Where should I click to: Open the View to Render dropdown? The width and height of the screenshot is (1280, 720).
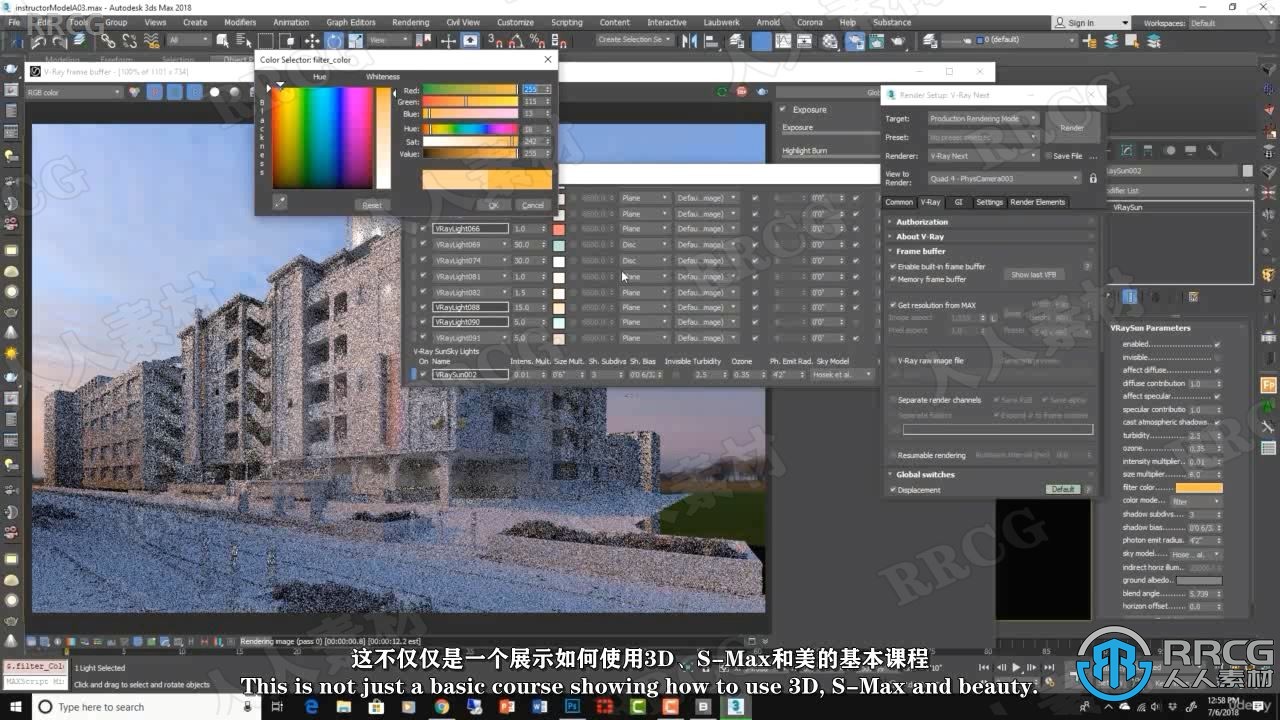tap(1005, 178)
